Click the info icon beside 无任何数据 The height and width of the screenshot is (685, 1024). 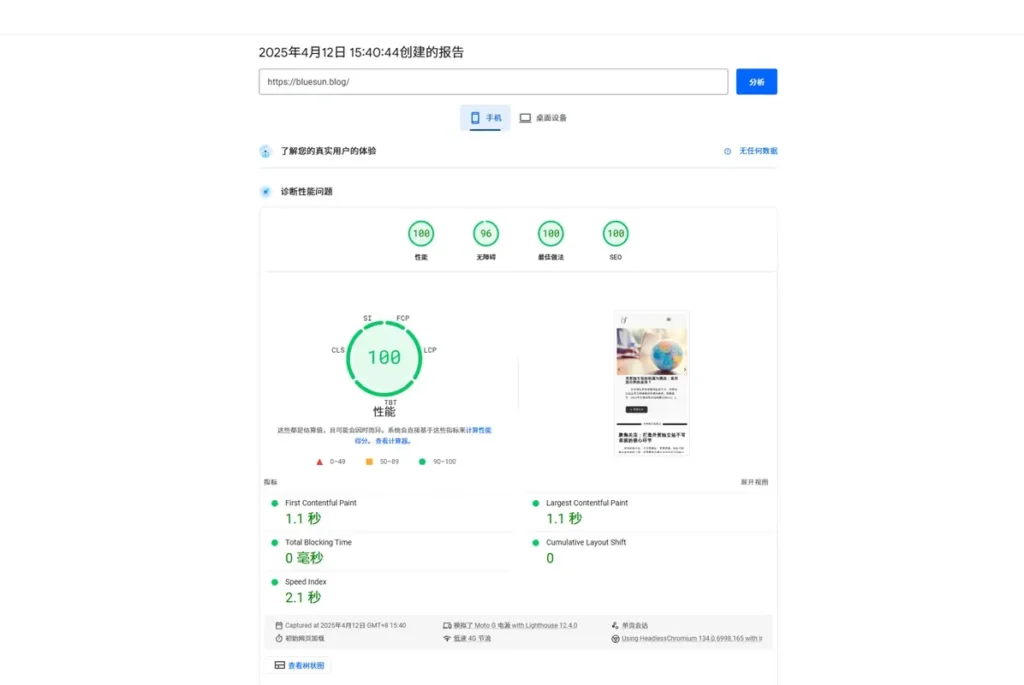(727, 151)
